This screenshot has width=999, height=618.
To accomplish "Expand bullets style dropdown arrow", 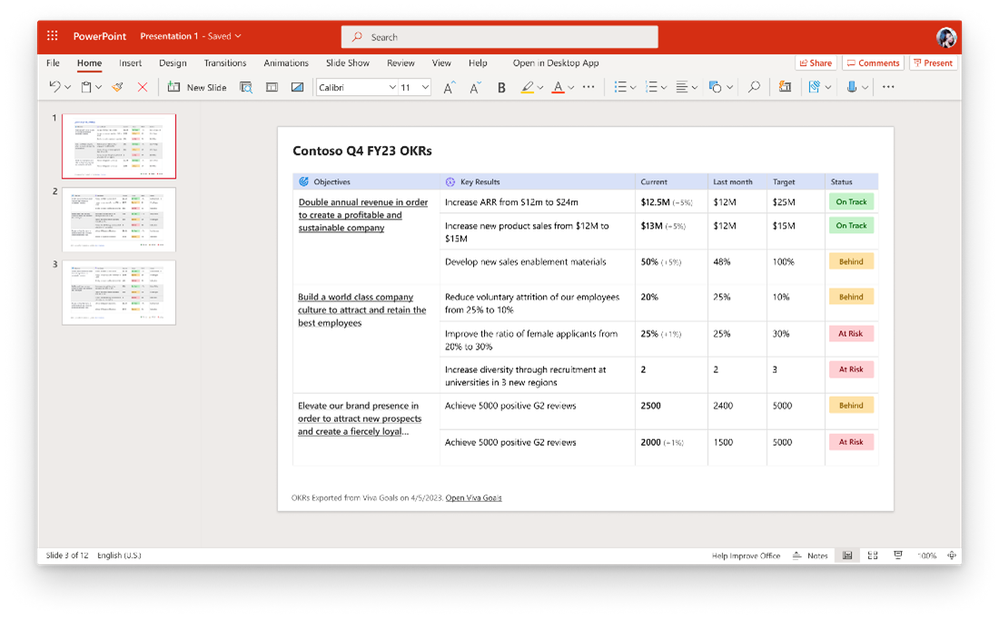I will coord(633,88).
